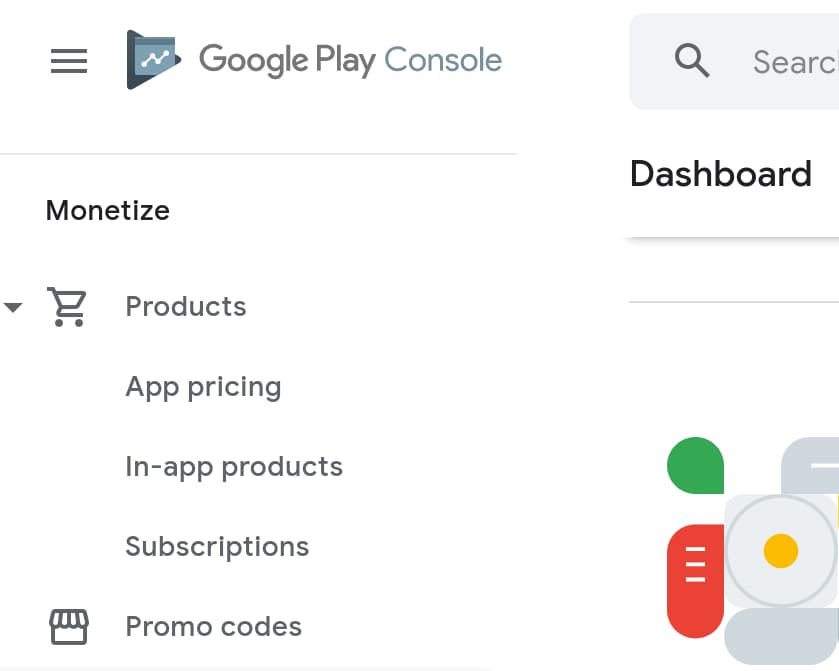The image size is (839, 671).
Task: Click the green circle illustration shape
Action: pos(694,465)
